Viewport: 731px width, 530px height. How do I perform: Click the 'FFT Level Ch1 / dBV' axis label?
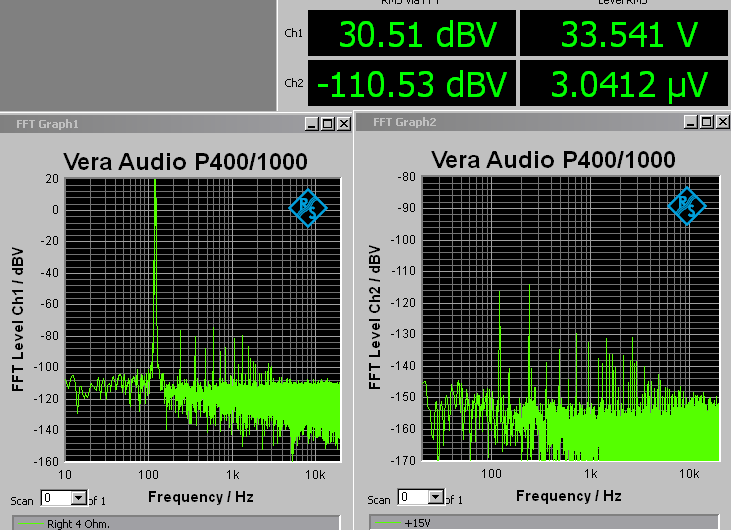point(18,320)
